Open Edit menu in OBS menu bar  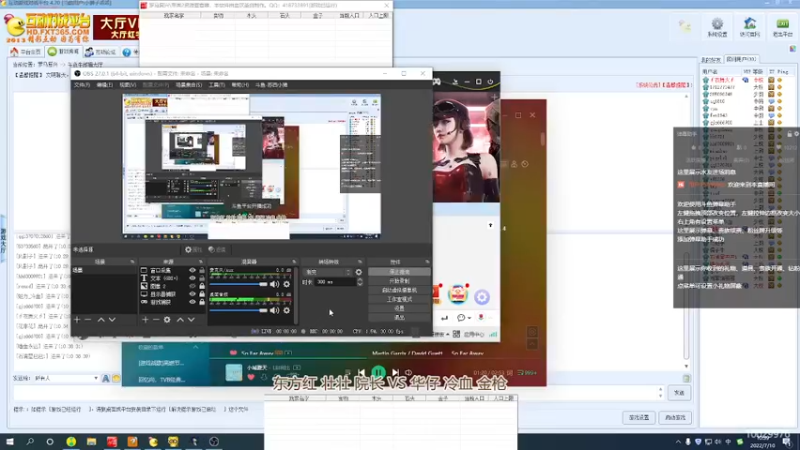(x=105, y=85)
